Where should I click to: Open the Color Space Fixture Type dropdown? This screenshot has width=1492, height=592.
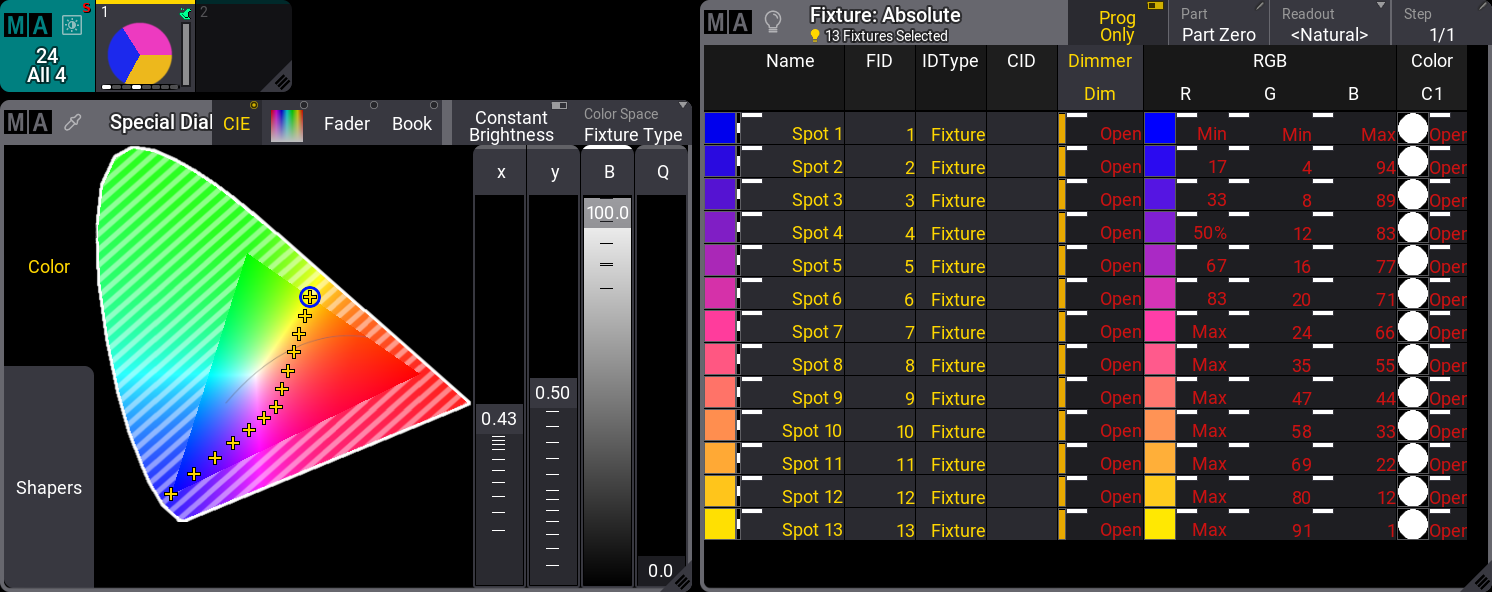pos(634,125)
